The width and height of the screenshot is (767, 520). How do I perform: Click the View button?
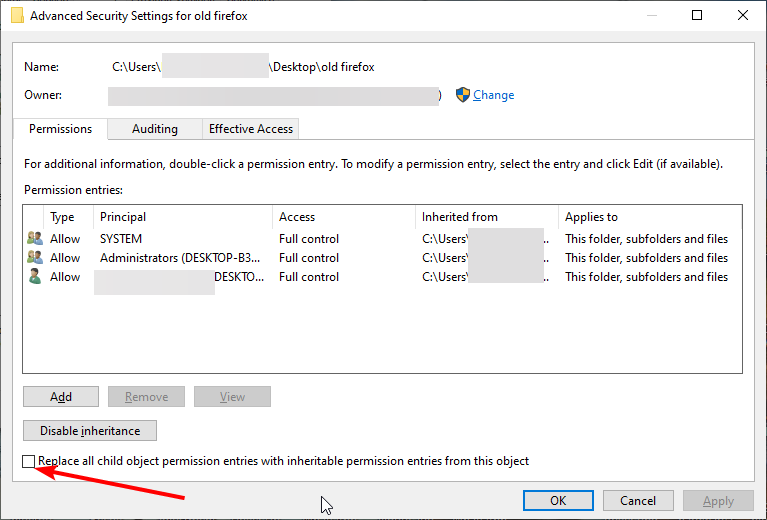tap(232, 397)
